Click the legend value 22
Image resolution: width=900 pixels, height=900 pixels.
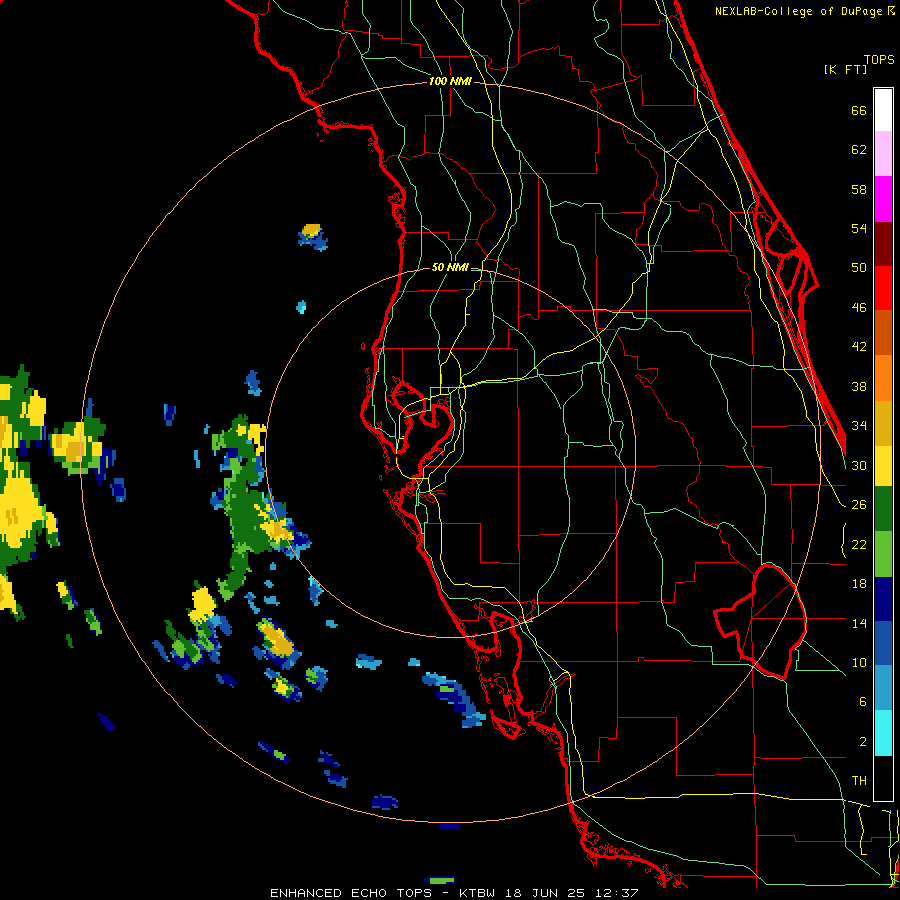click(859, 544)
